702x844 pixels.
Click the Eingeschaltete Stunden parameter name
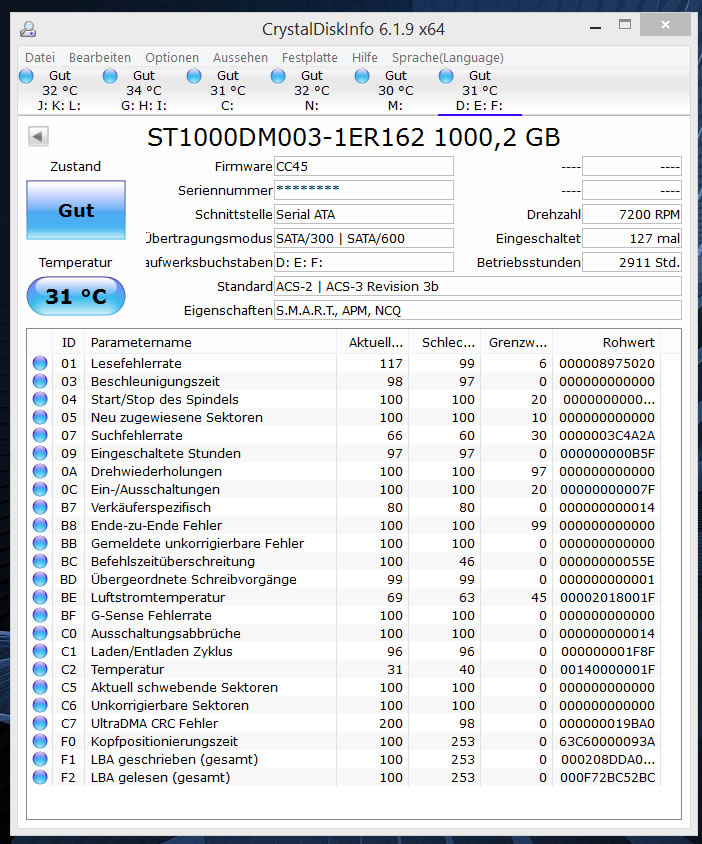[x=166, y=453]
